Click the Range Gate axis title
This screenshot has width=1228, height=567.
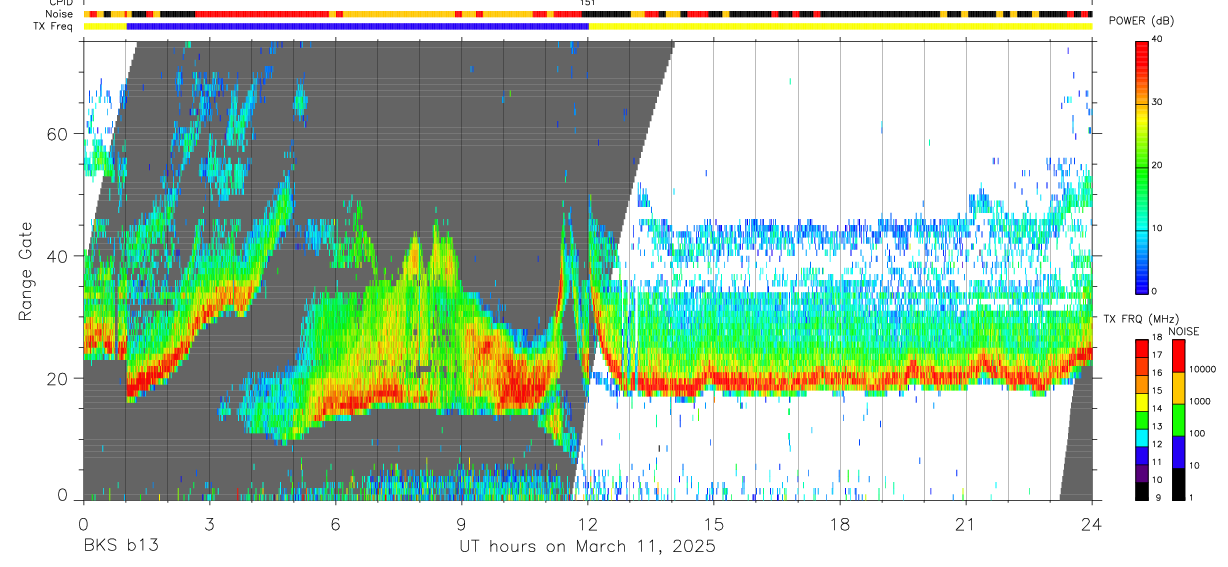point(27,272)
